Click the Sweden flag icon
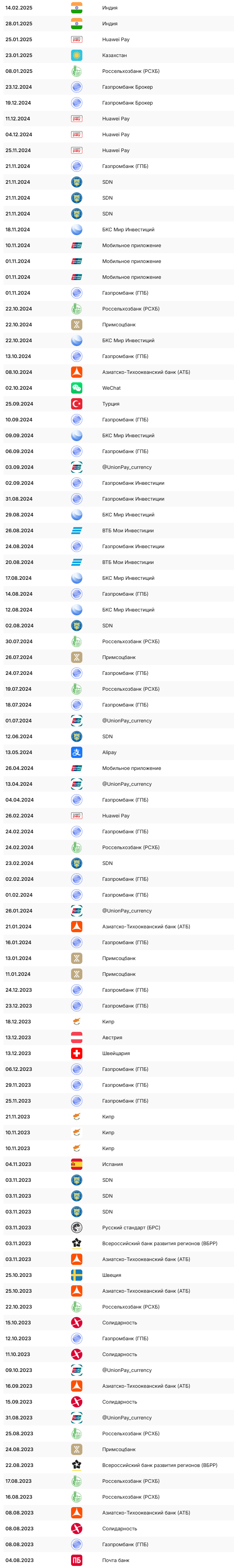The height and width of the screenshot is (1568, 234). [x=77, y=1275]
